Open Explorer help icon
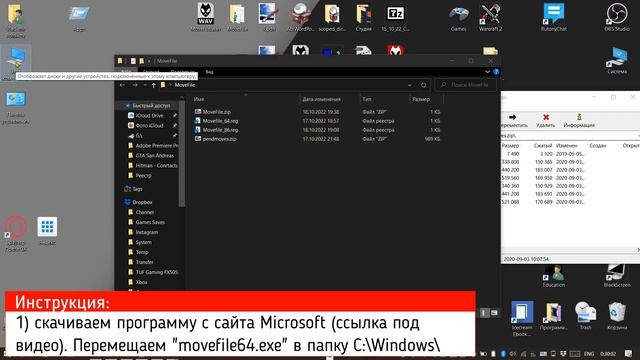The height and width of the screenshot is (360, 640). point(496,72)
